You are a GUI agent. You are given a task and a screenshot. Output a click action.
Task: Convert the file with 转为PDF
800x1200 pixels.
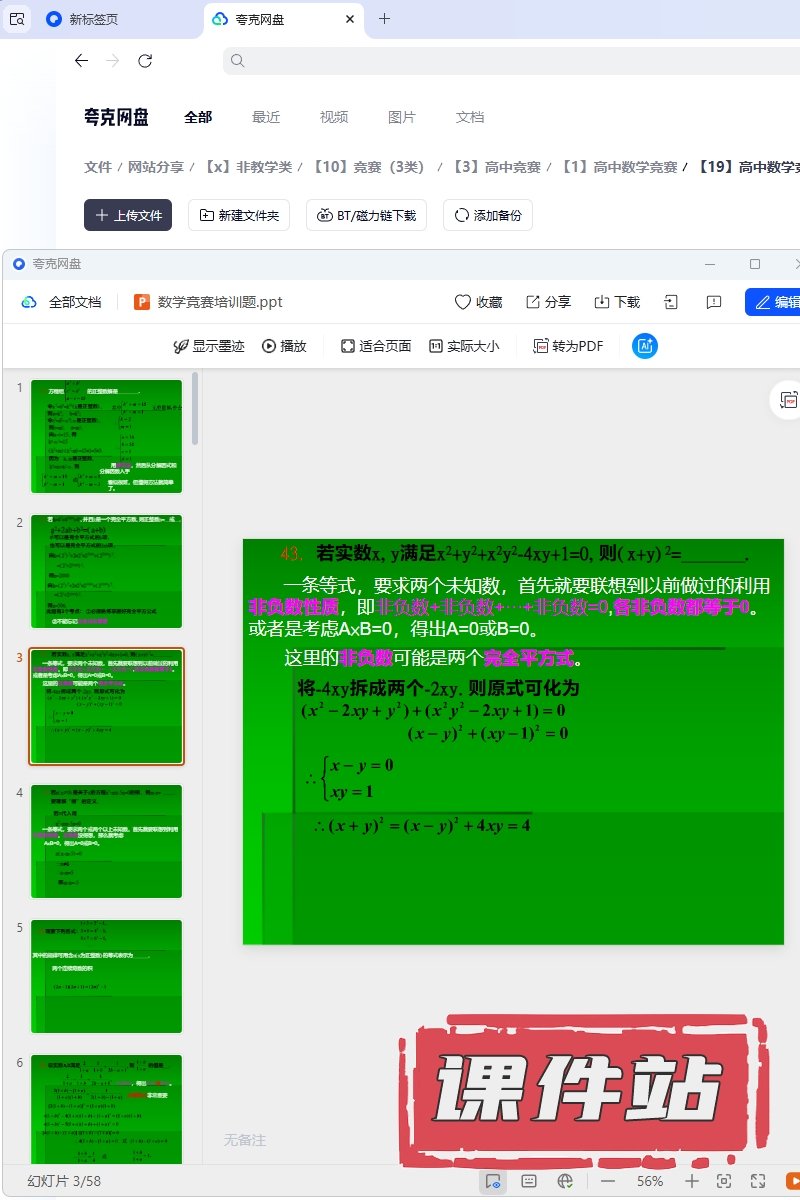(568, 346)
